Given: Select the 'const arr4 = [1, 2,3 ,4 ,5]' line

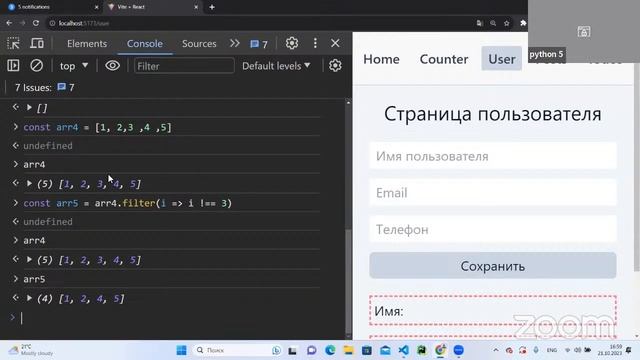Looking at the screenshot, I should [x=98, y=127].
